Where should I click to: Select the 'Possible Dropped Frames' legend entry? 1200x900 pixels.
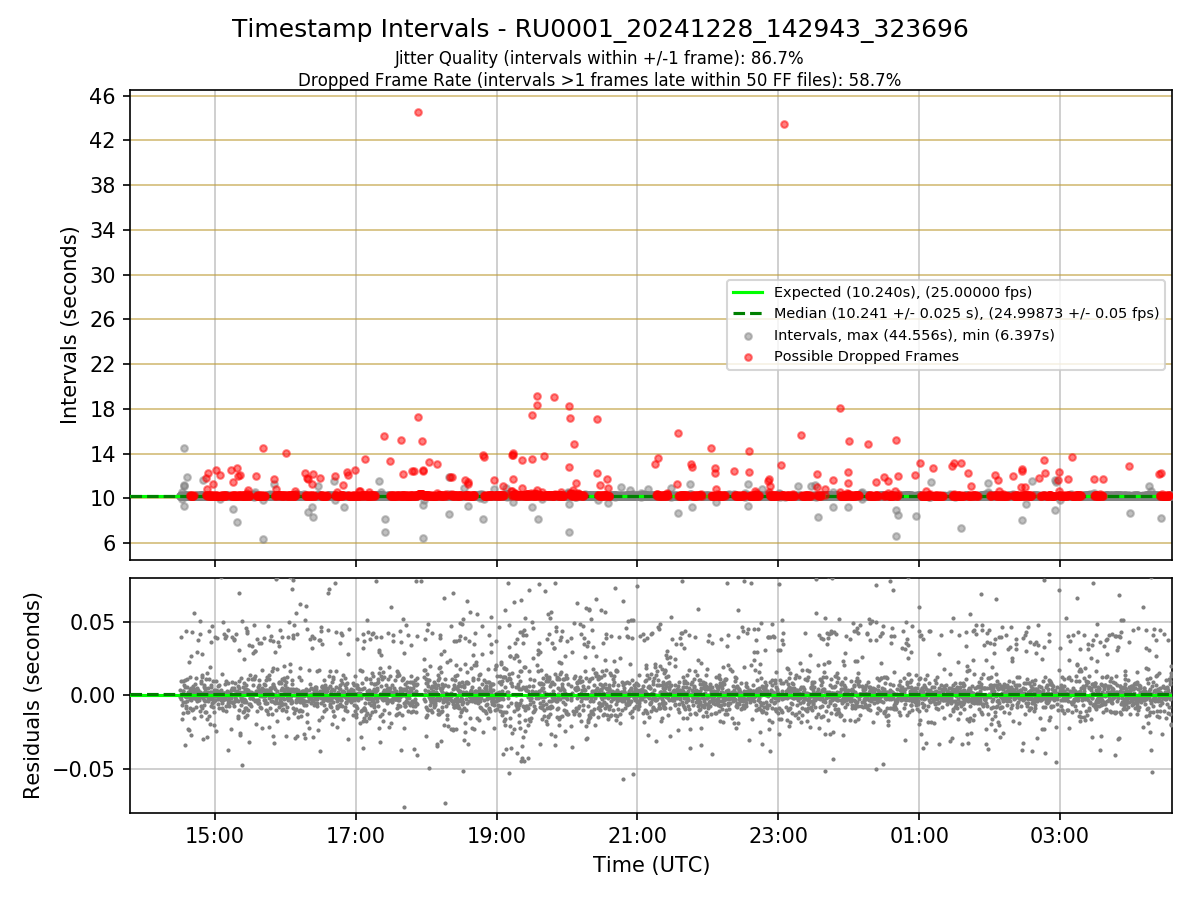(x=866, y=356)
